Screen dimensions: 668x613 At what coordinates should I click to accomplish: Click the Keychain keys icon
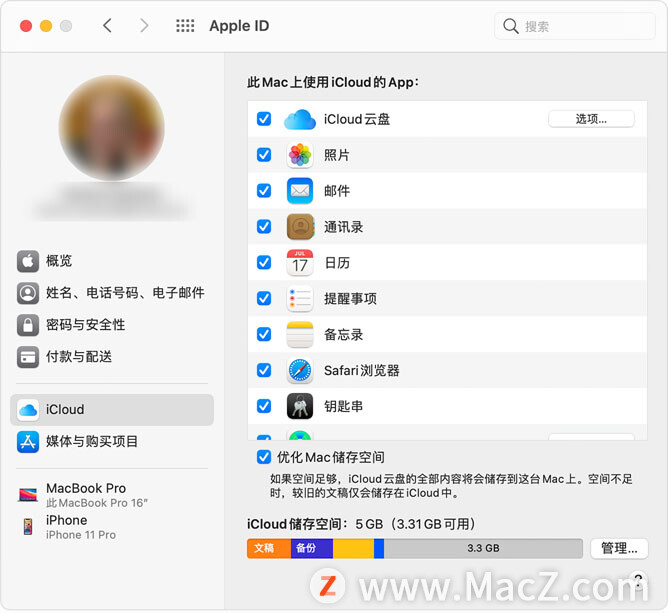click(x=300, y=406)
